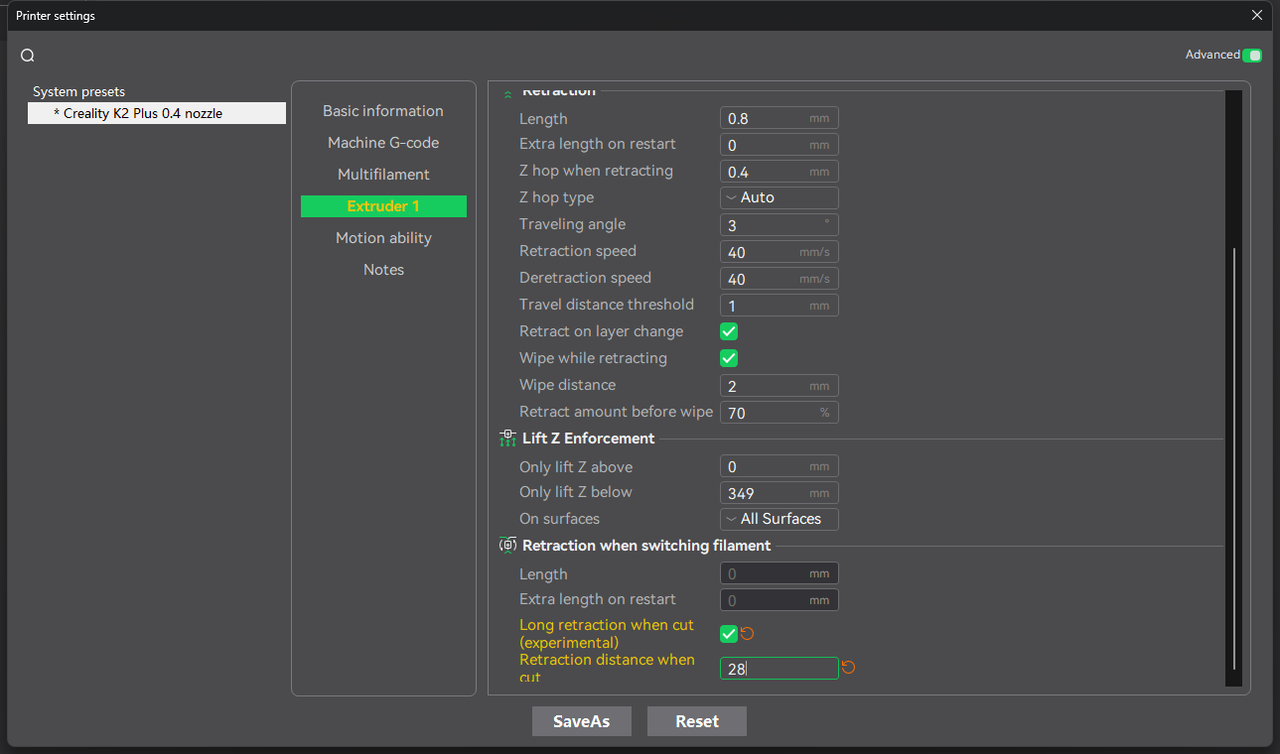Reset the Long retraction when cut checkbox
The height and width of the screenshot is (754, 1280).
[747, 634]
